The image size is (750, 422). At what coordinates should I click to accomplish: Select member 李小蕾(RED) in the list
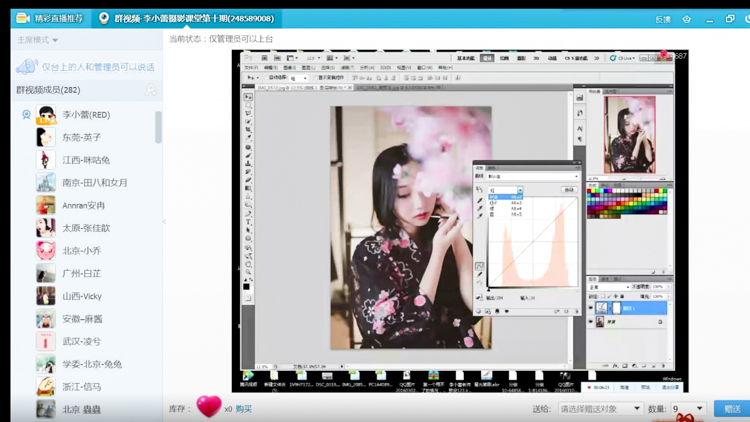click(x=86, y=115)
